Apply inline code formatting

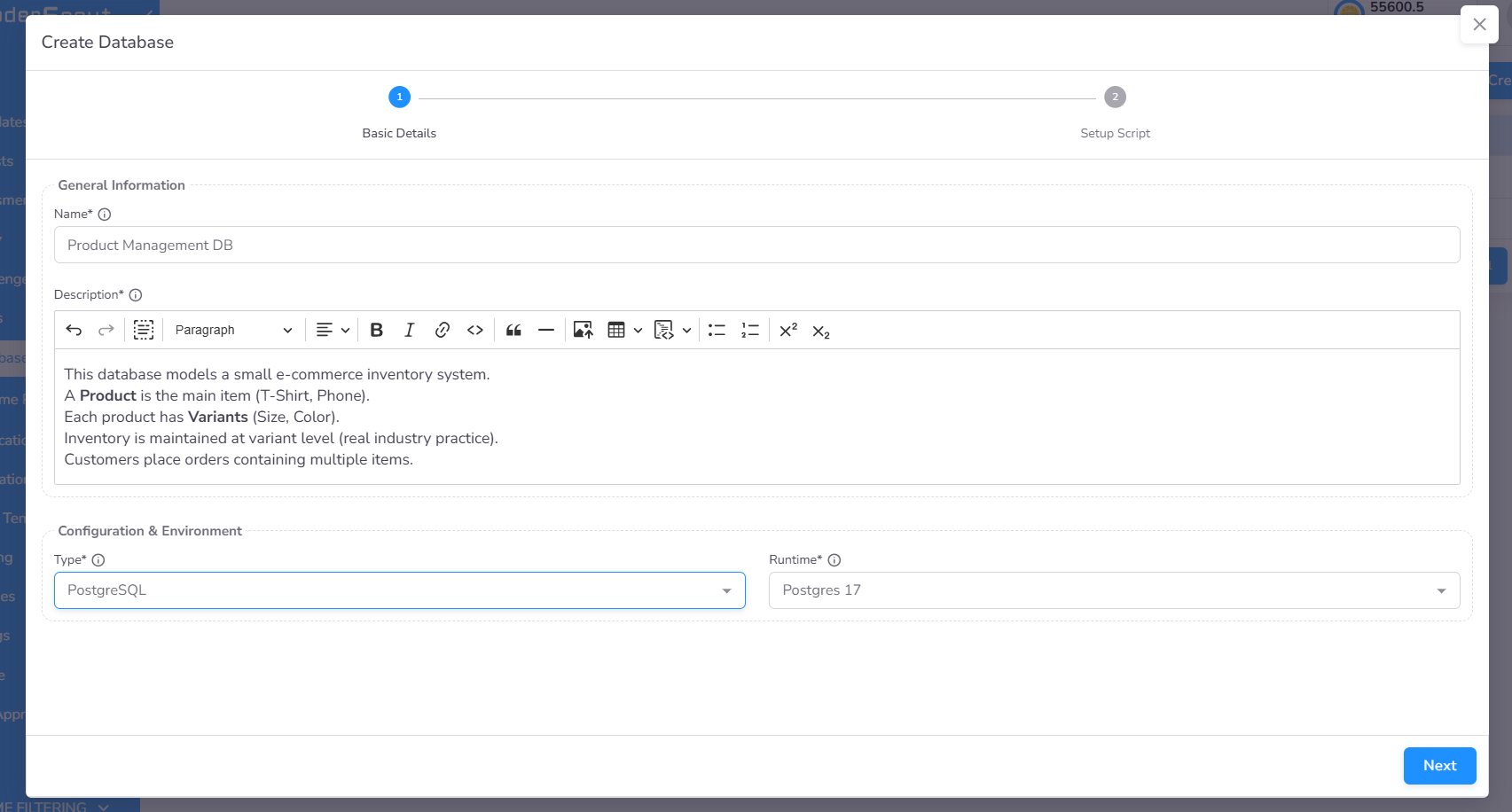coord(475,330)
